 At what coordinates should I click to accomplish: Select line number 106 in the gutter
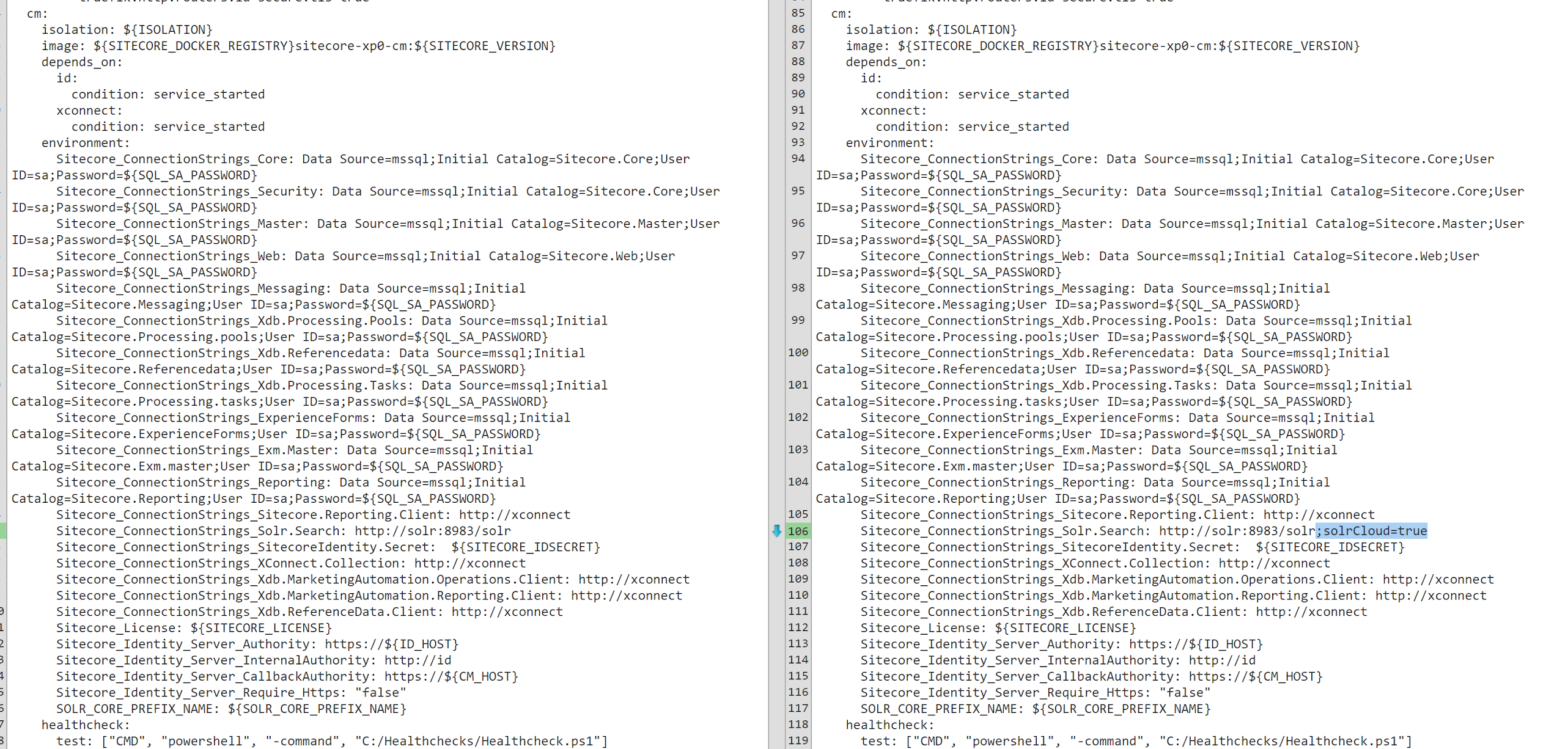click(798, 531)
